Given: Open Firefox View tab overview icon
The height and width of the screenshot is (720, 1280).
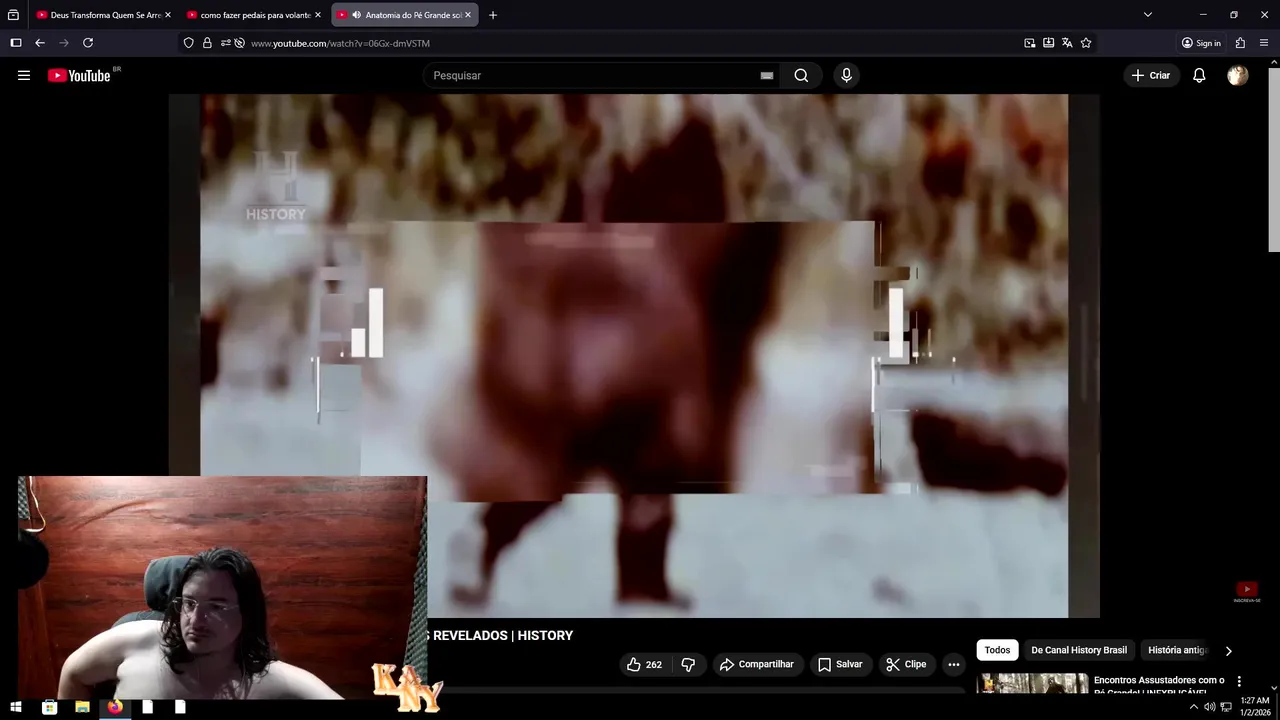Looking at the screenshot, I should (13, 15).
